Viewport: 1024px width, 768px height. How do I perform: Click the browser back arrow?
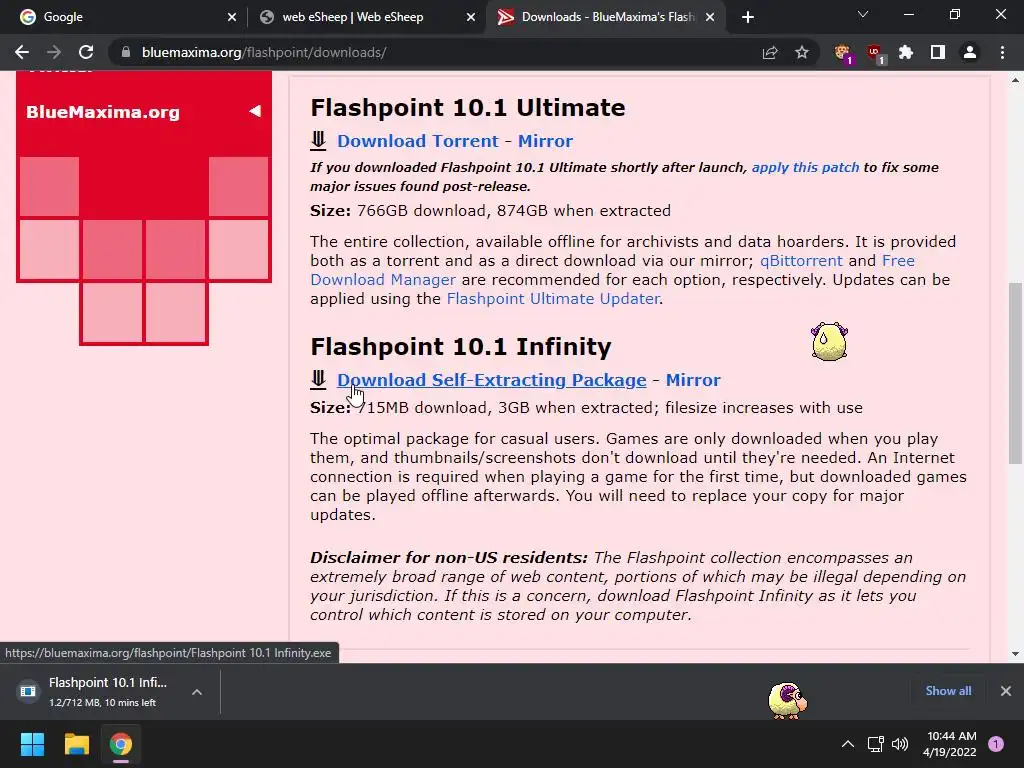22,52
